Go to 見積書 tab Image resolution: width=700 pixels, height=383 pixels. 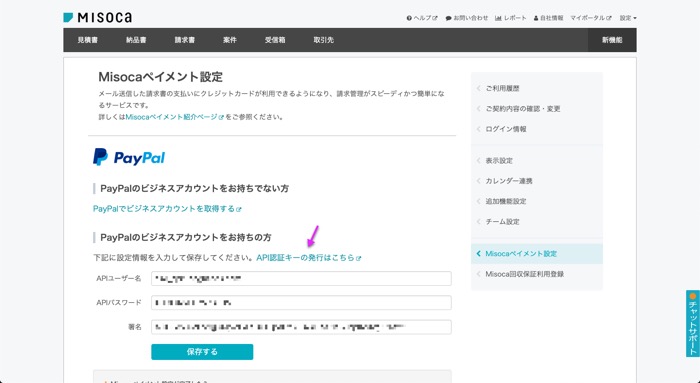88,40
